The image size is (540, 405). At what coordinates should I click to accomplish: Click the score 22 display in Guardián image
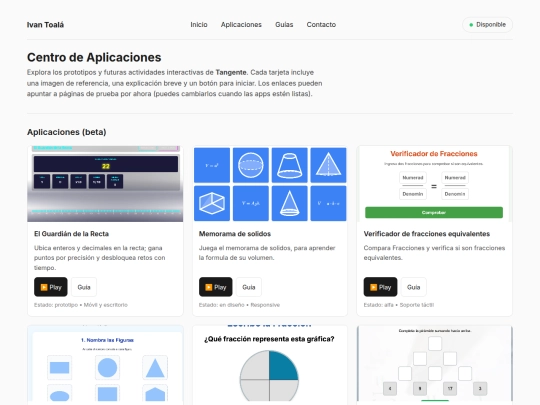pos(106,166)
